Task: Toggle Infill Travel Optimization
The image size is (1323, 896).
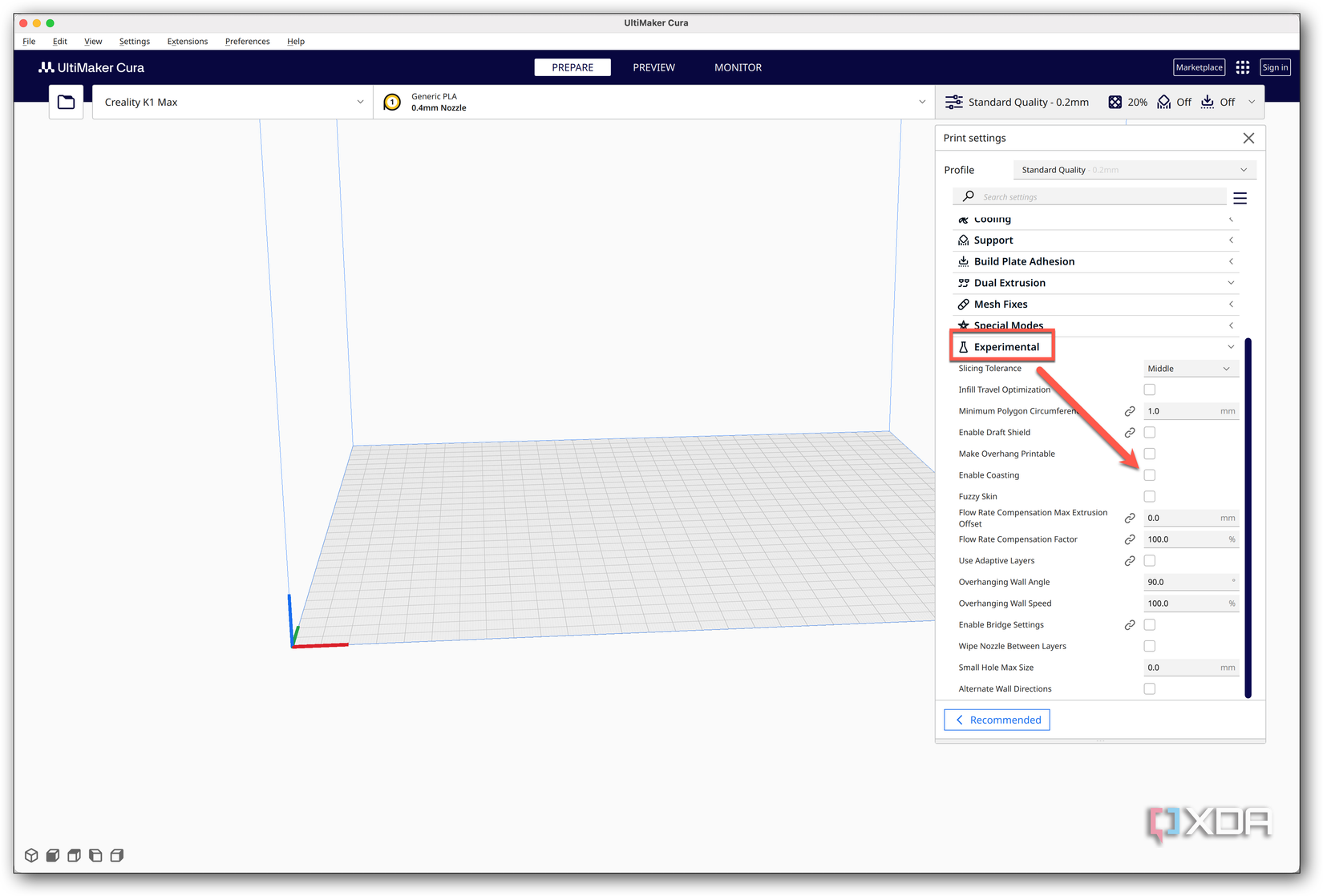Action: coord(1149,389)
